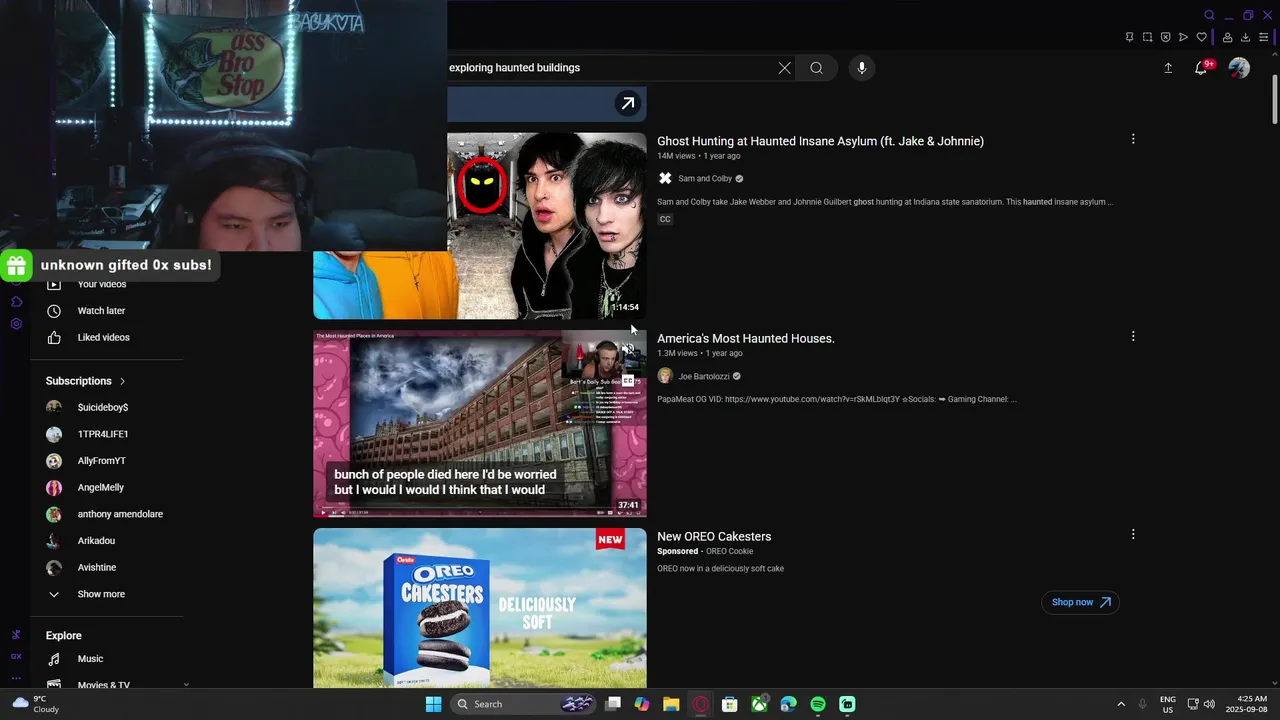The height and width of the screenshot is (720, 1280).
Task: Open OREO Cakesters ad thumbnail
Action: click(480, 608)
